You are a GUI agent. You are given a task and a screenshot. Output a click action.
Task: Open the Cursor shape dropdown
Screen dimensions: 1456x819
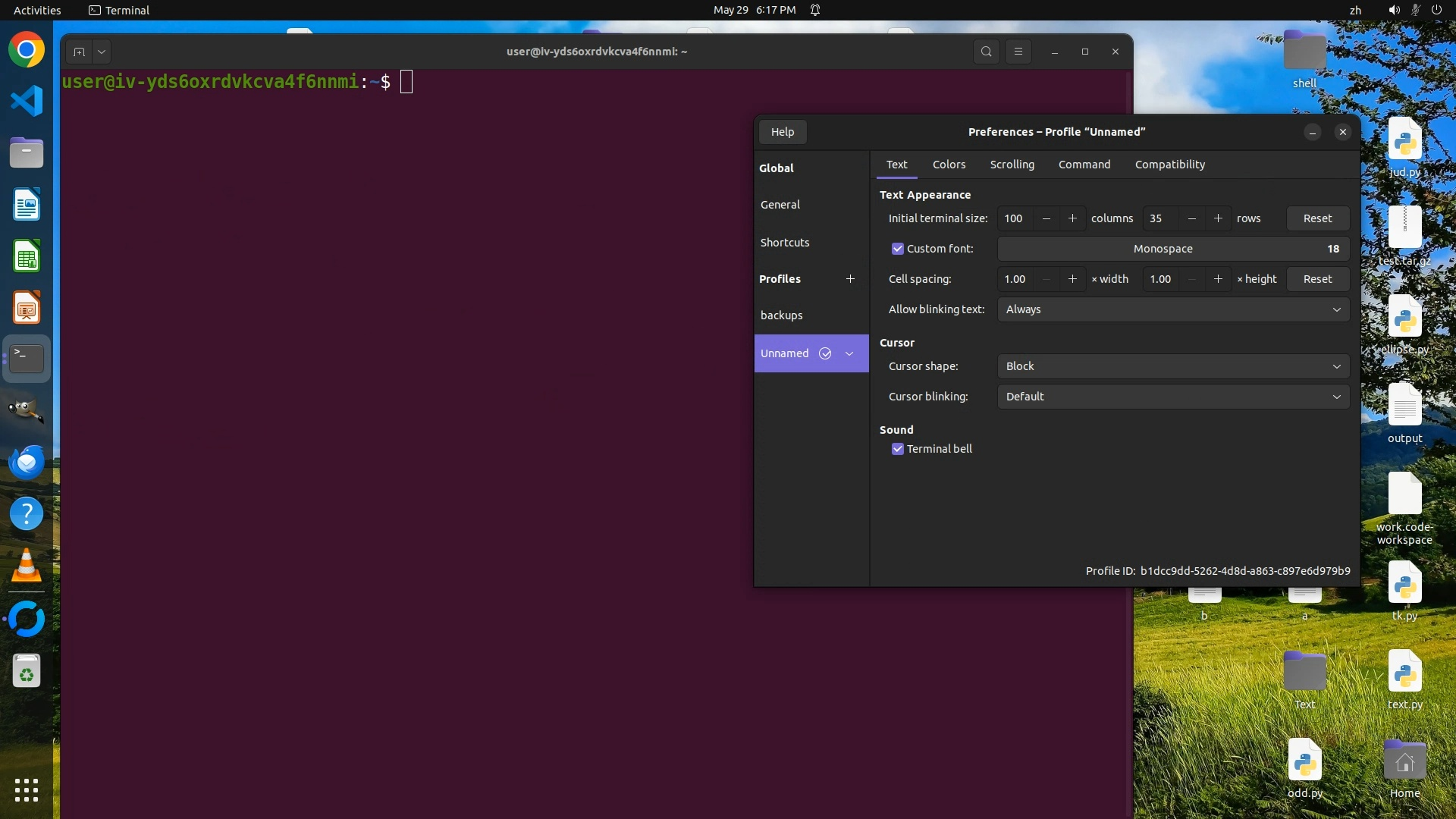click(1172, 366)
